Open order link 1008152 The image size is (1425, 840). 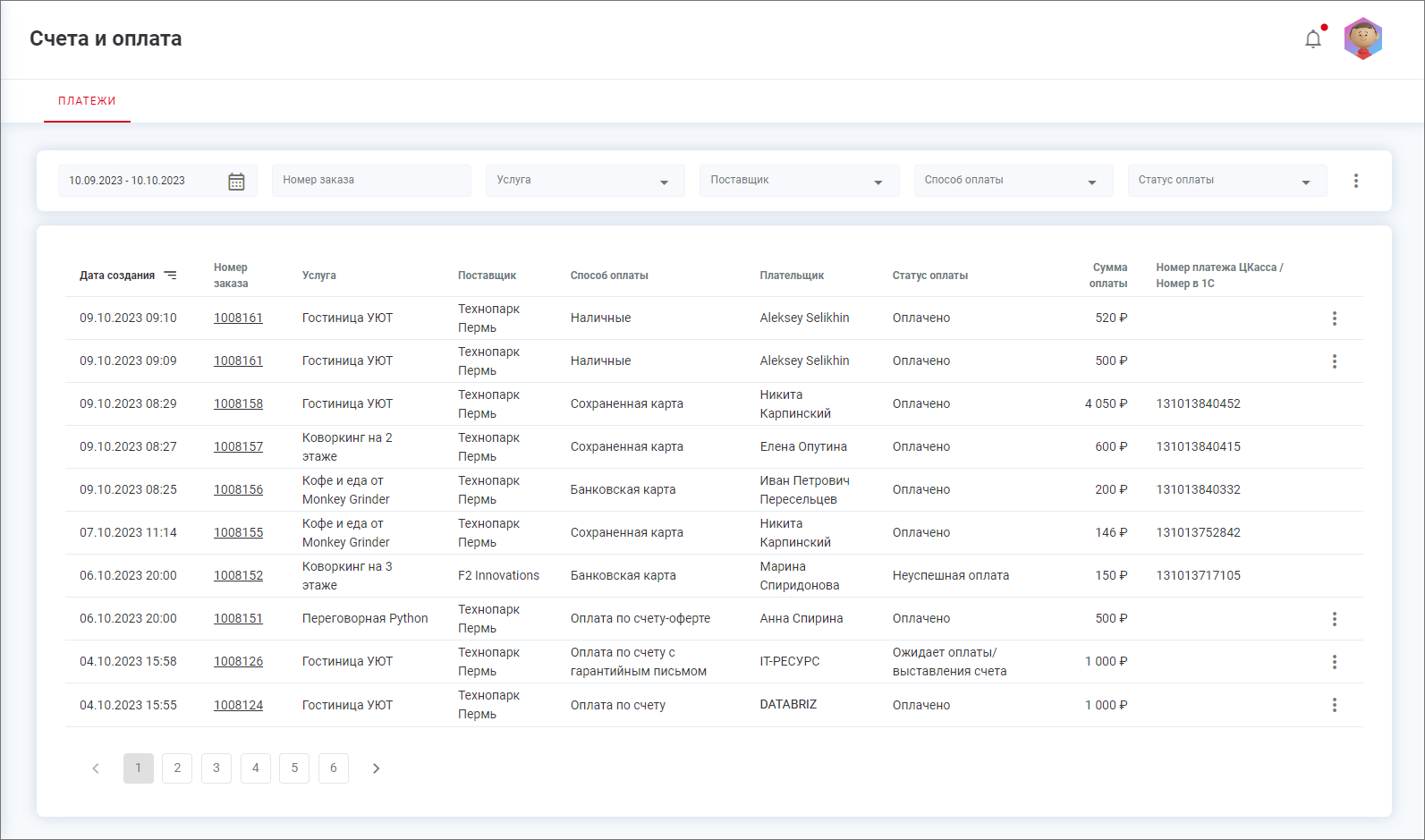point(238,575)
